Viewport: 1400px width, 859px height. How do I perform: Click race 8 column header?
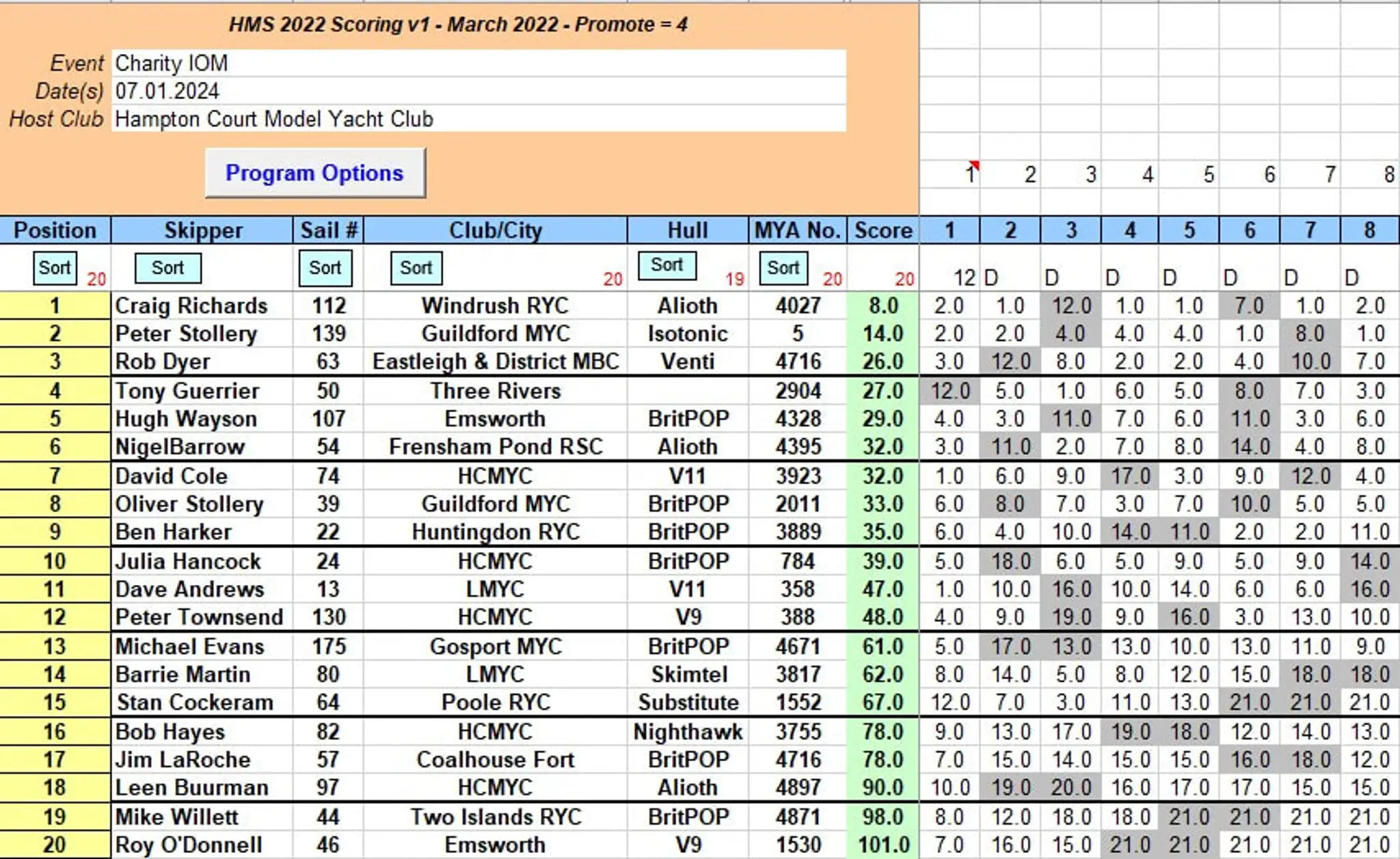1369,230
